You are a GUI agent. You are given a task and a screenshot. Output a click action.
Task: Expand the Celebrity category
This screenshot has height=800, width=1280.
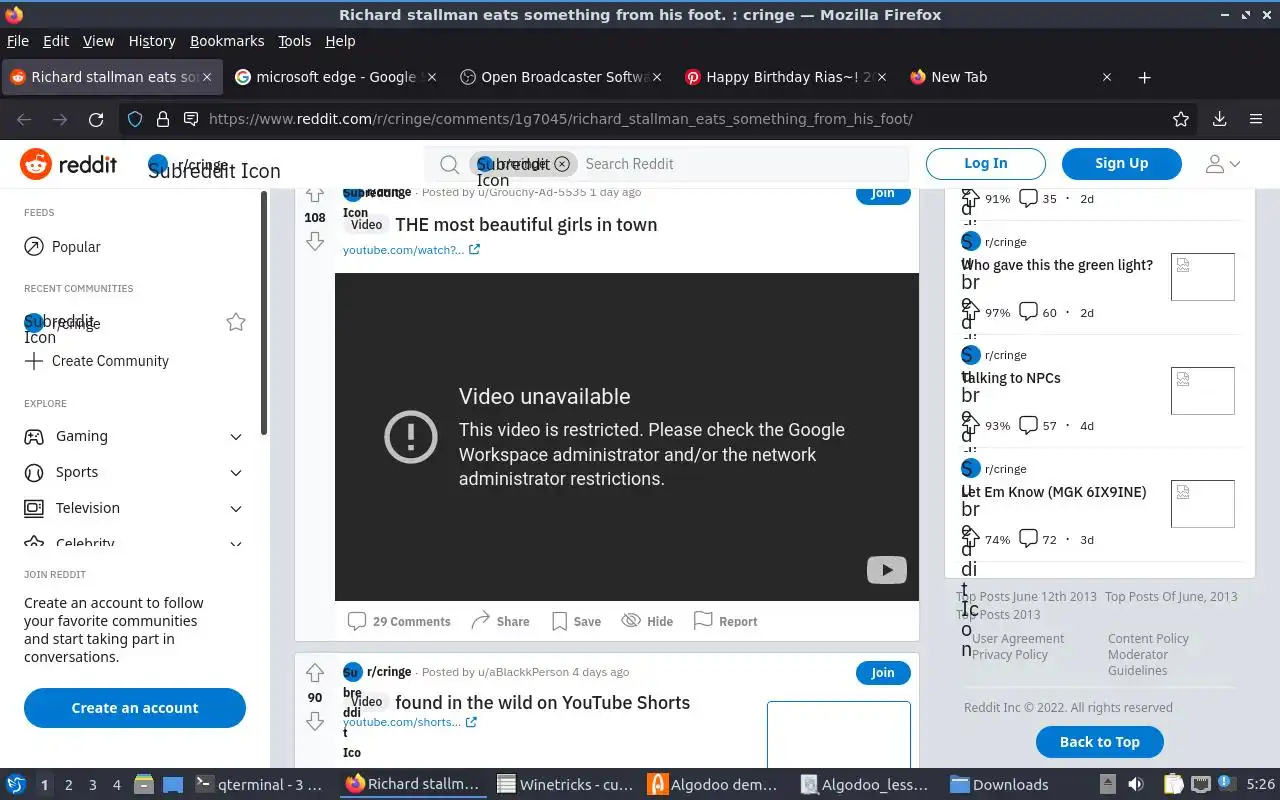[236, 544]
